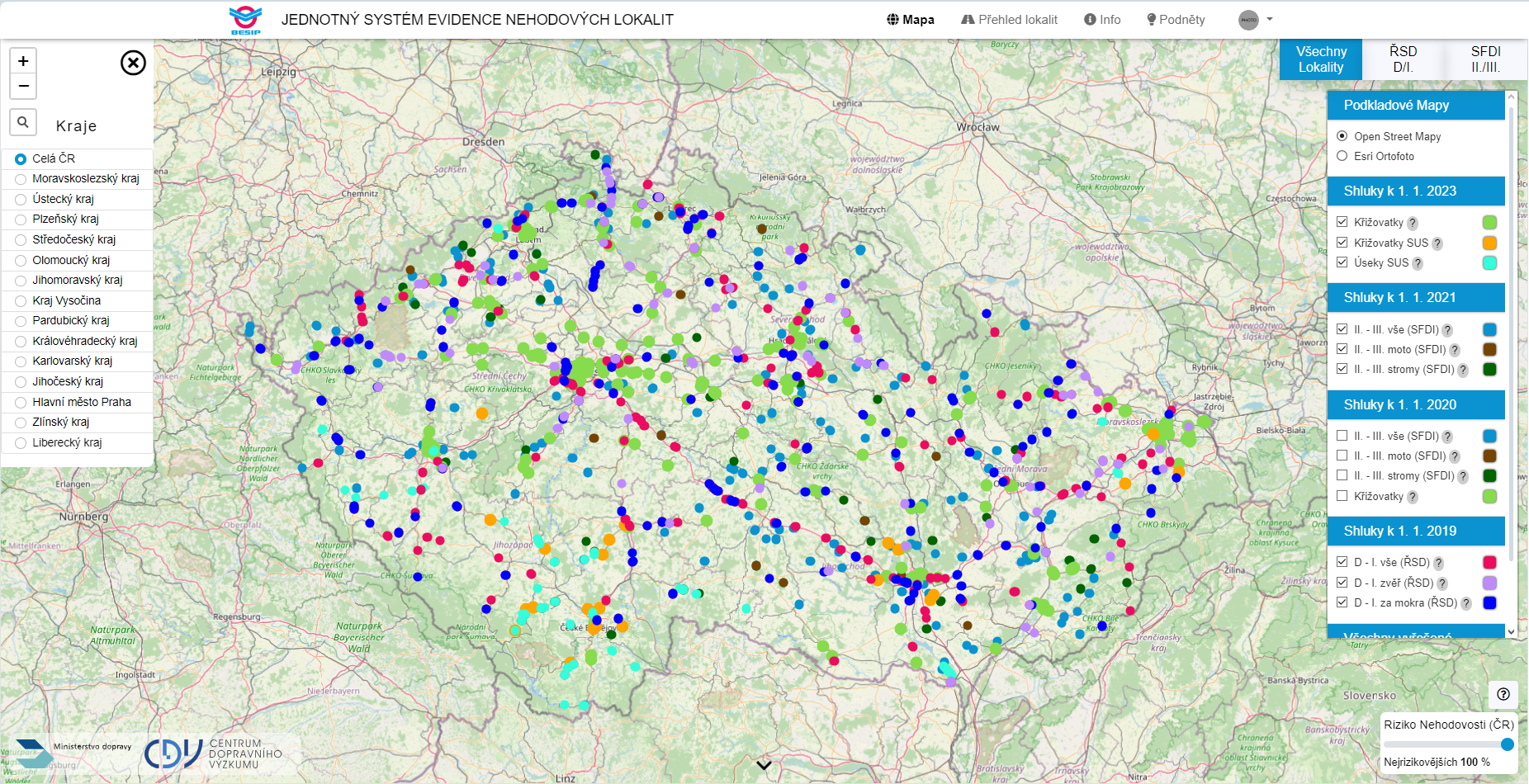1529x784 pixels.
Task: Open help info for Křižovatky 2023 layer
Action: point(1413,223)
